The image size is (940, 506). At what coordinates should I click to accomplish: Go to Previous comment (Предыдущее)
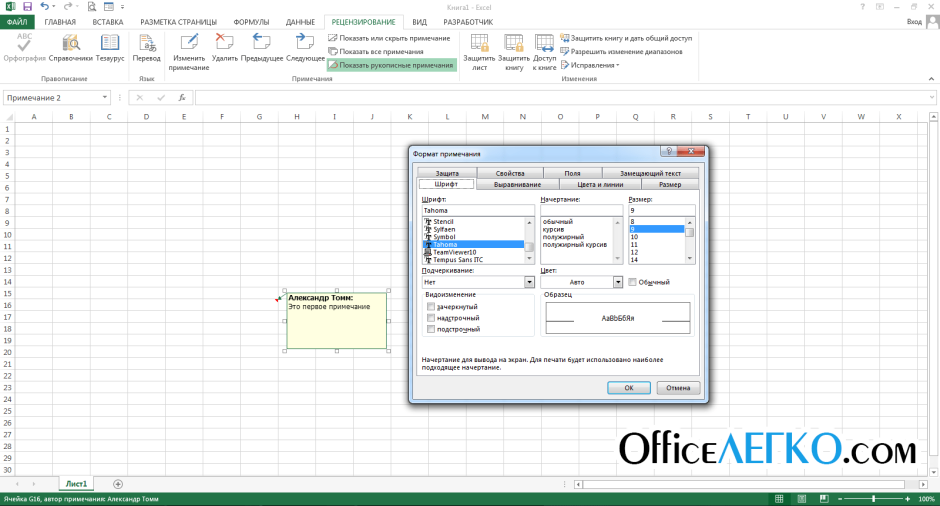point(262,47)
